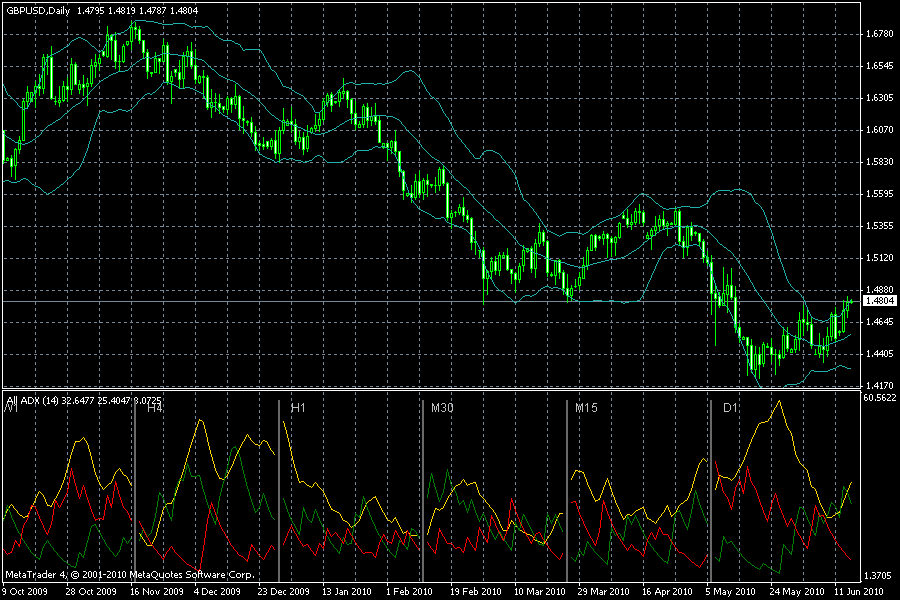Click the 1.4880 price level label
The width and height of the screenshot is (900, 600).
tap(880, 290)
